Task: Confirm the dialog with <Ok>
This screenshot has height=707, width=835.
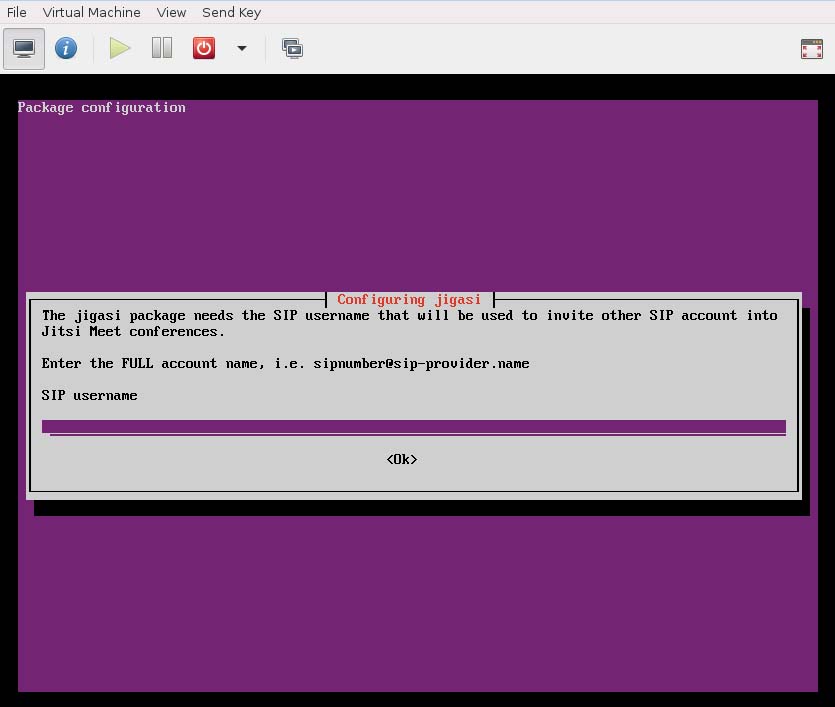Action: coord(402,459)
